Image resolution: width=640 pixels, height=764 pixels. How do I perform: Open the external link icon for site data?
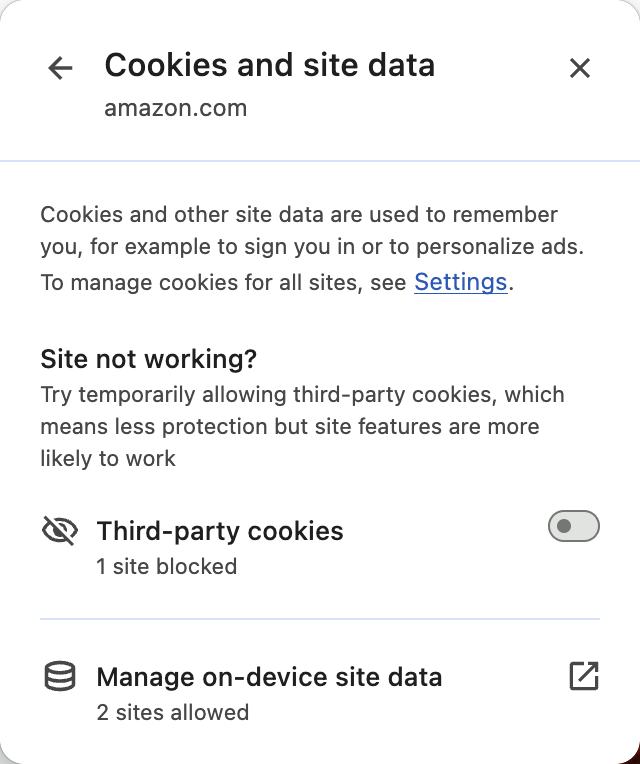point(584,676)
